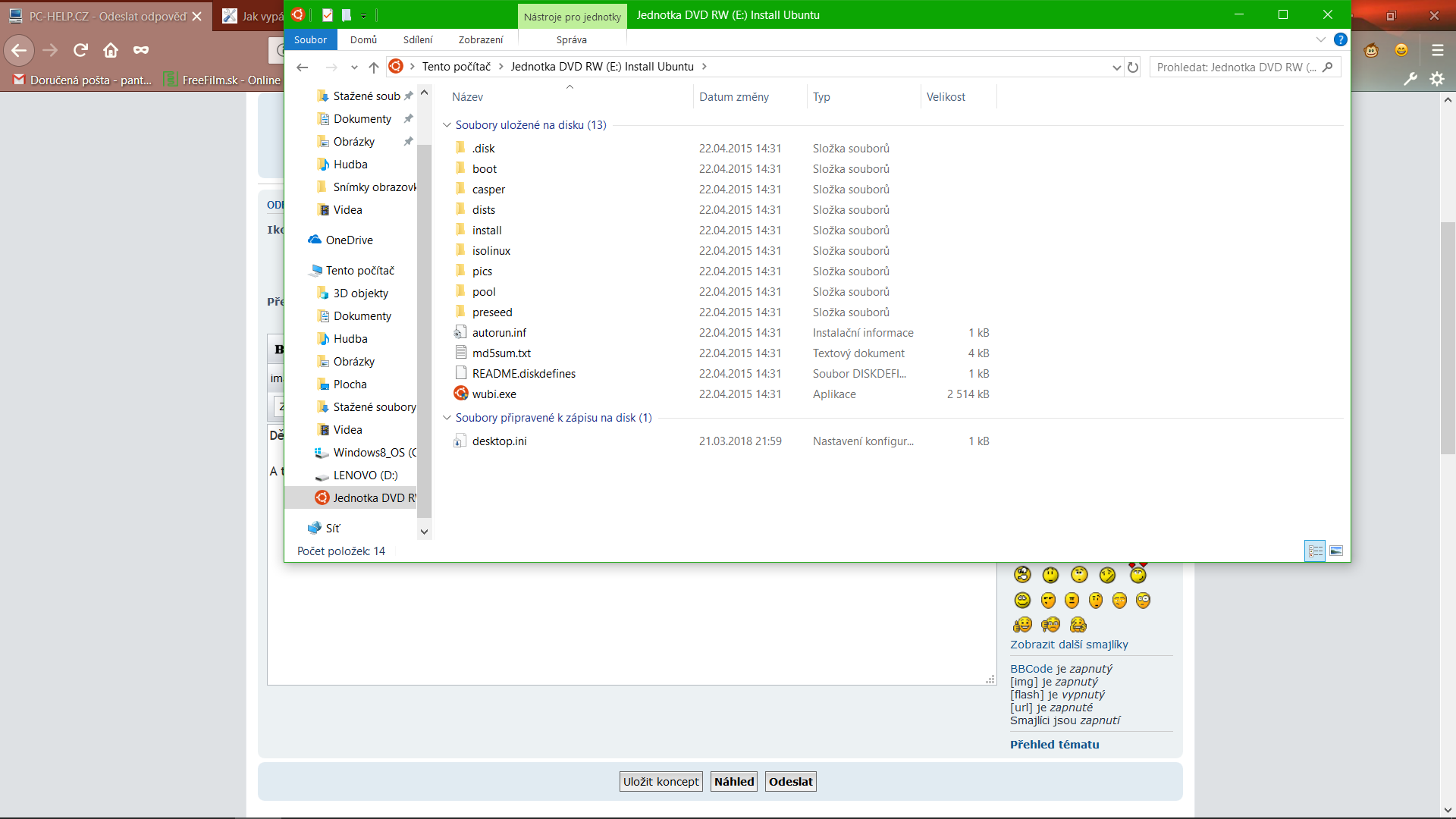Refresh the Explorer folder view
The height and width of the screenshot is (819, 1456).
coord(1133,67)
